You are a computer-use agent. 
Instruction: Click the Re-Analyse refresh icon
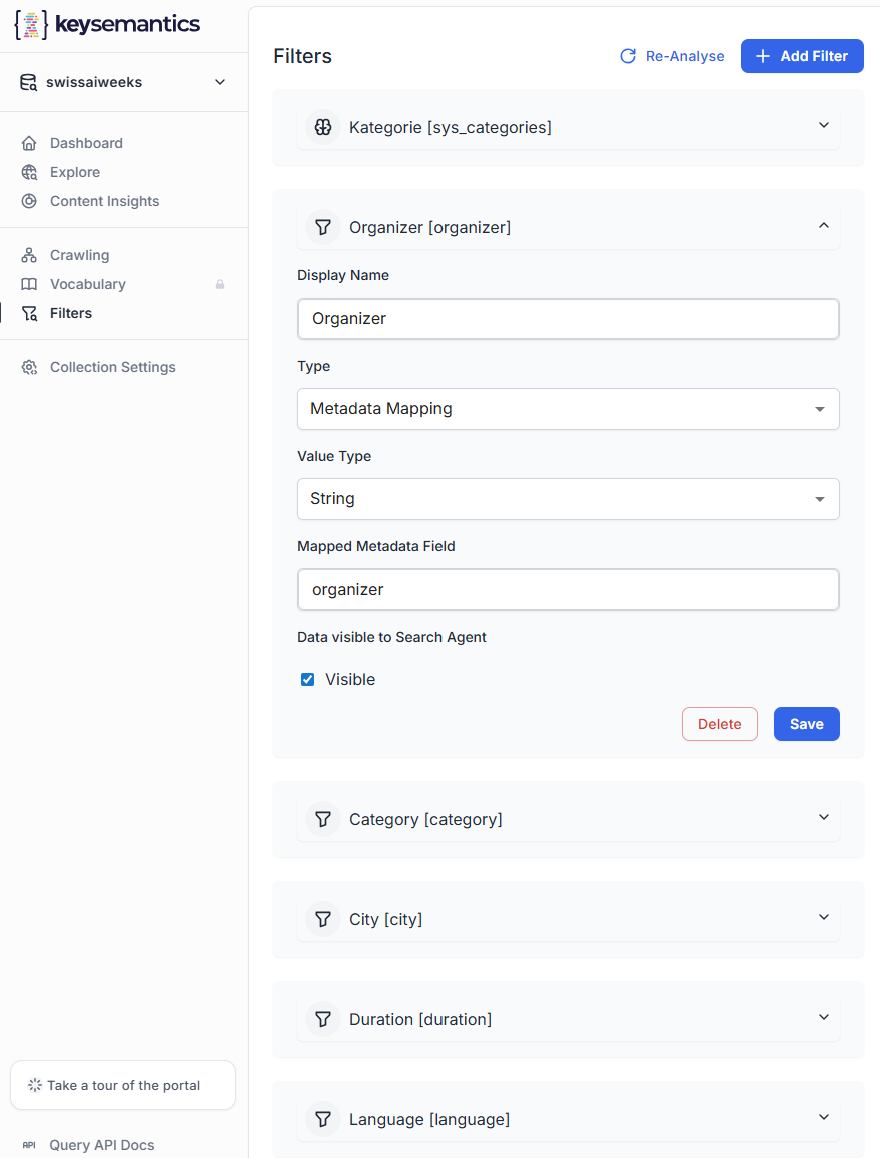click(628, 56)
